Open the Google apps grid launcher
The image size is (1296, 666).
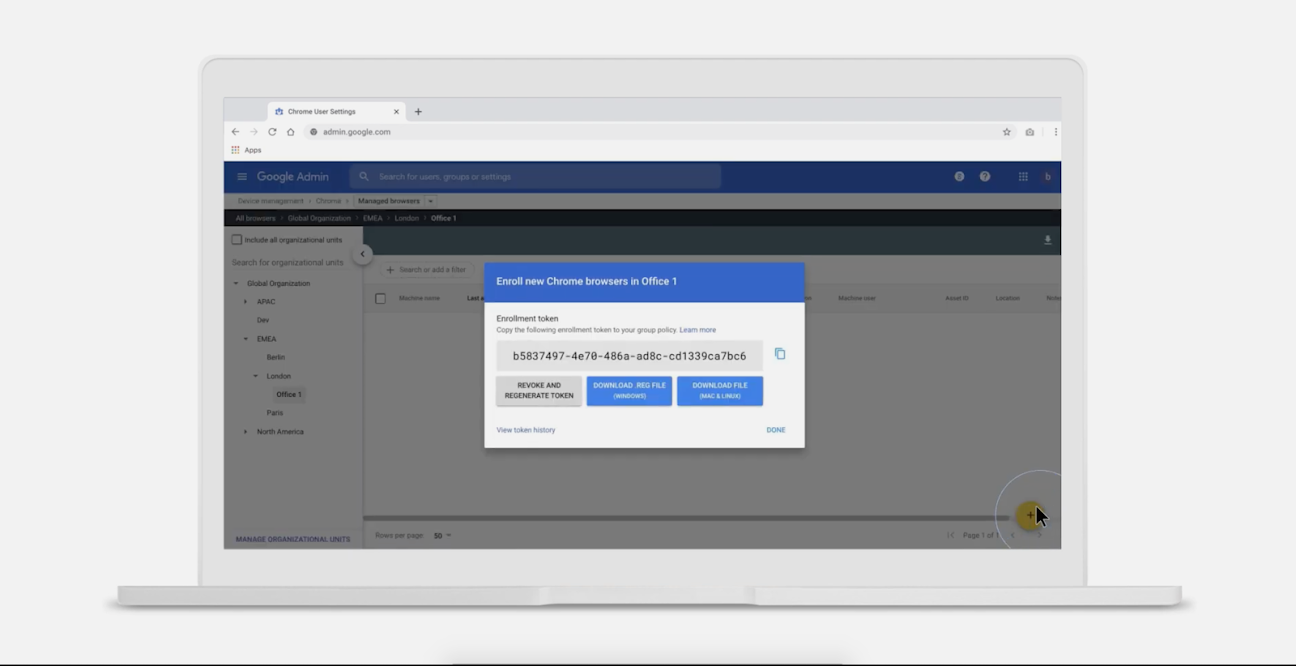click(1023, 177)
